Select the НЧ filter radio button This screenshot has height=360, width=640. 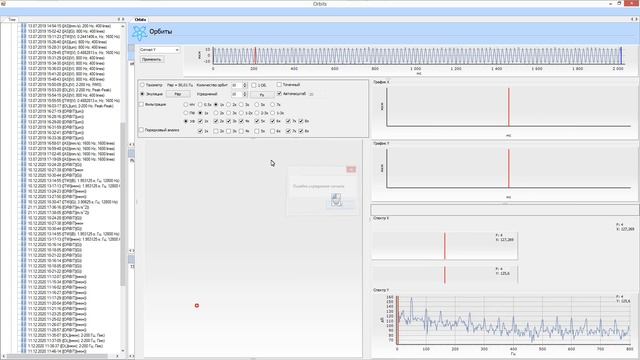(186, 105)
